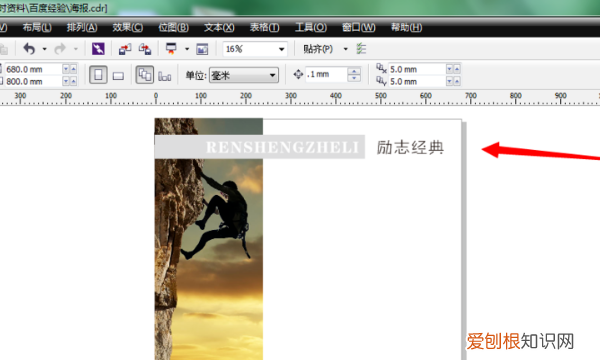The height and width of the screenshot is (360, 600).
Task: Open the 效果(C) menu
Action: coord(128,27)
